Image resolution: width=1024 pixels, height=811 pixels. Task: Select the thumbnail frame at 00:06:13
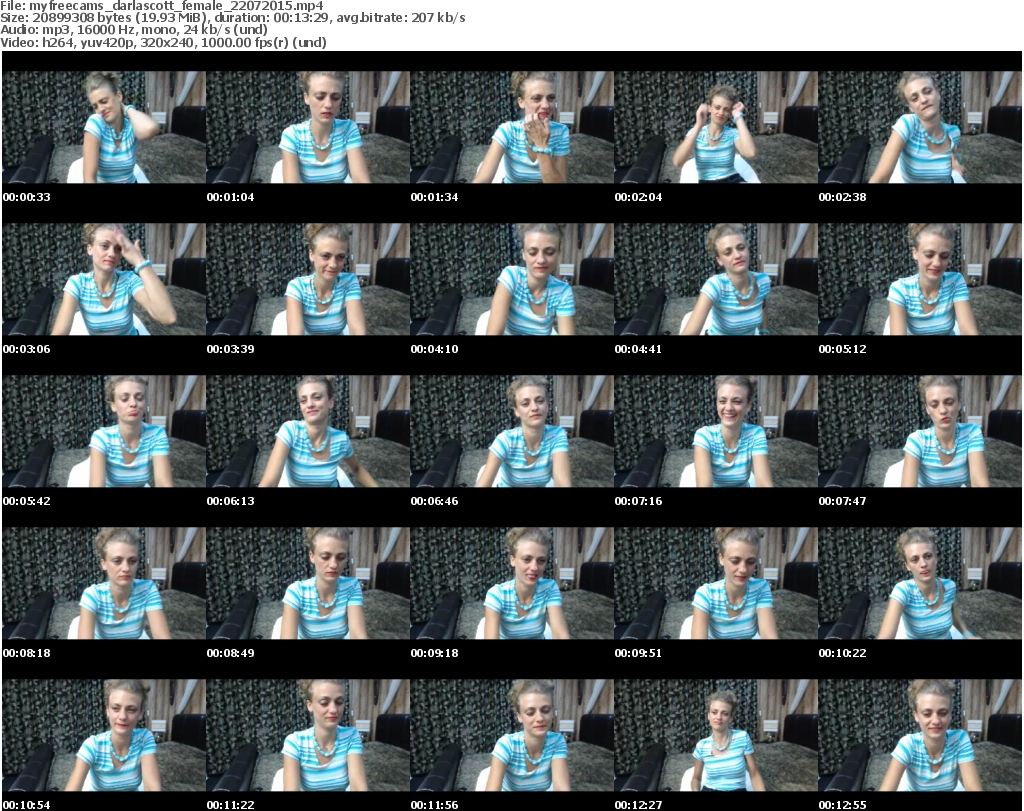(x=308, y=432)
